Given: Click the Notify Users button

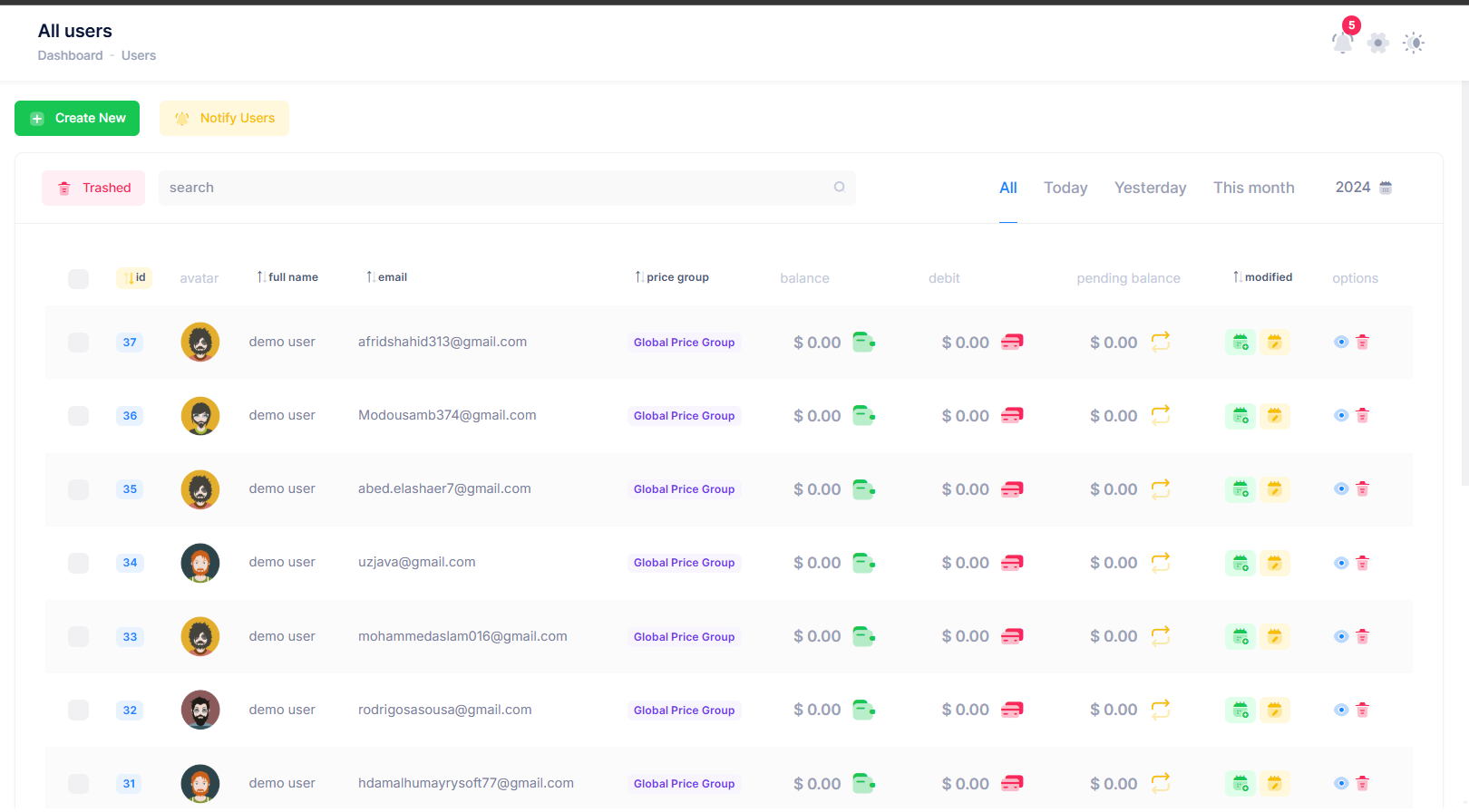Looking at the screenshot, I should (224, 118).
